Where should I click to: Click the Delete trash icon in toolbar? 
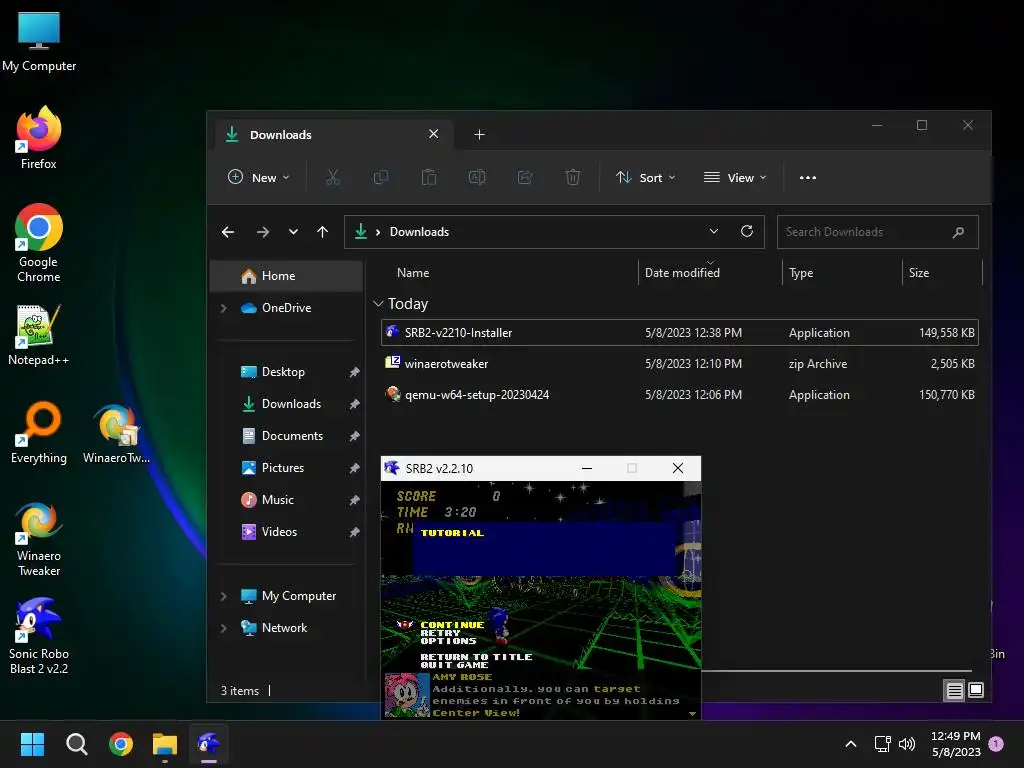tap(573, 178)
